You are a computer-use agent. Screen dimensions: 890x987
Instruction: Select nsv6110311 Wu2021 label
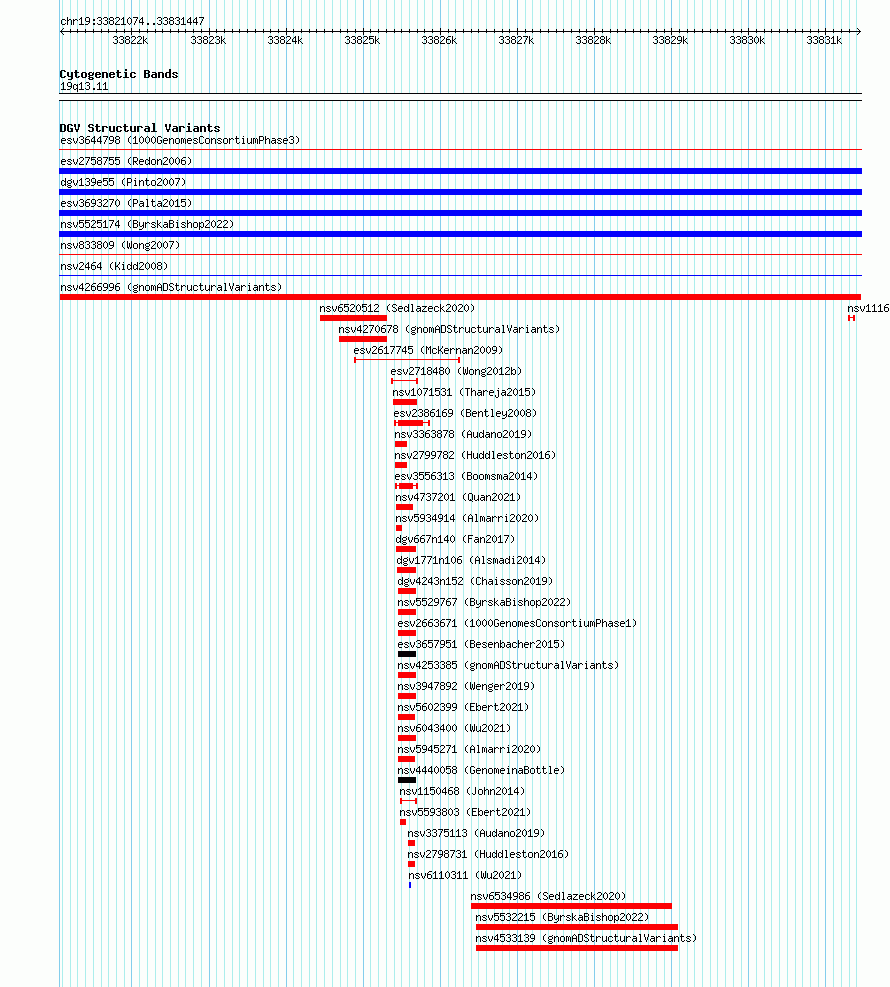[x=465, y=875]
